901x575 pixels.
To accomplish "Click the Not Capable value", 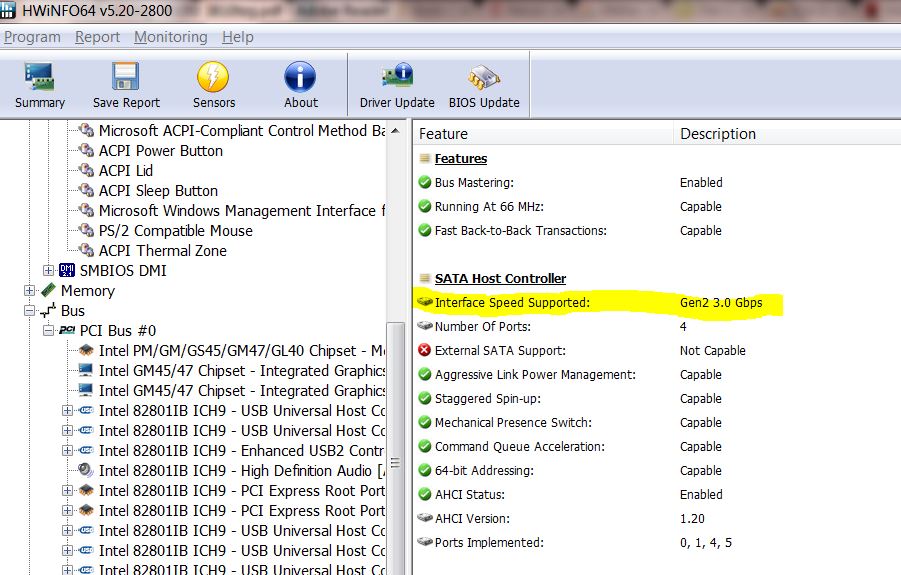I will [713, 350].
